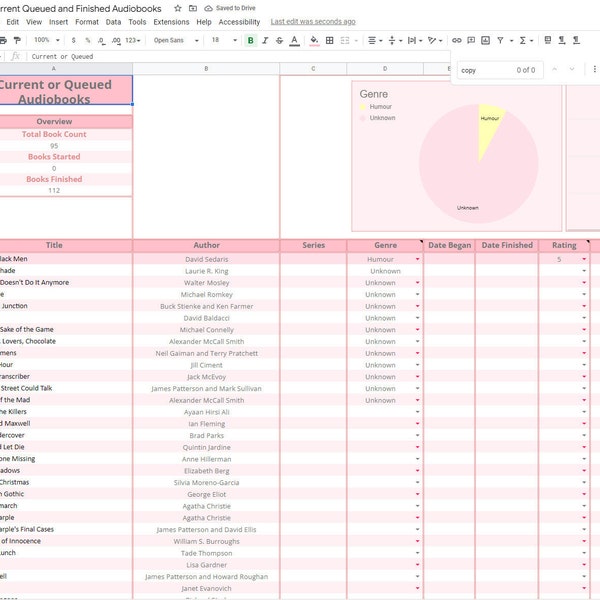Open vertical align options
Screen dimensions: 600x600
395,40
